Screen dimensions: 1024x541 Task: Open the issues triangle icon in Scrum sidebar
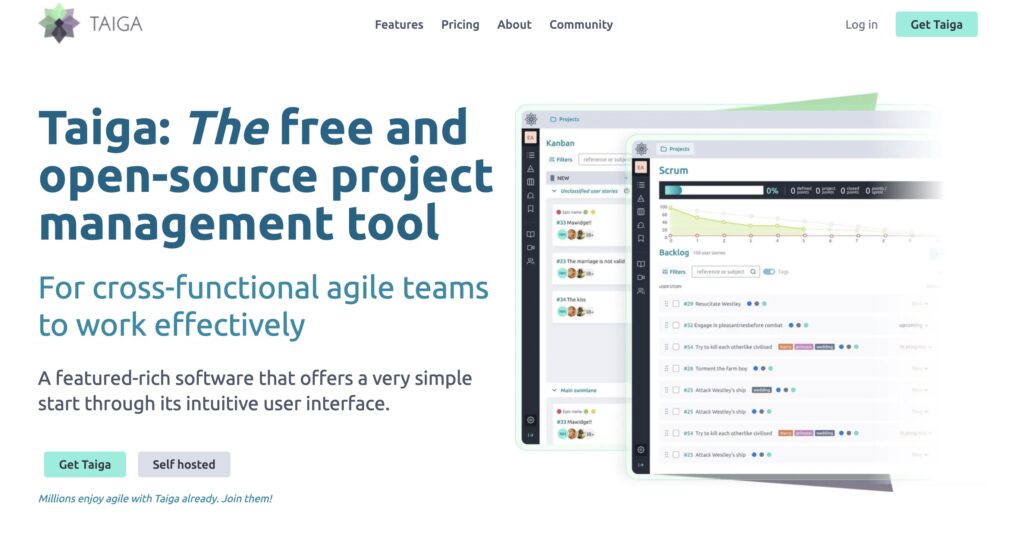click(641, 199)
